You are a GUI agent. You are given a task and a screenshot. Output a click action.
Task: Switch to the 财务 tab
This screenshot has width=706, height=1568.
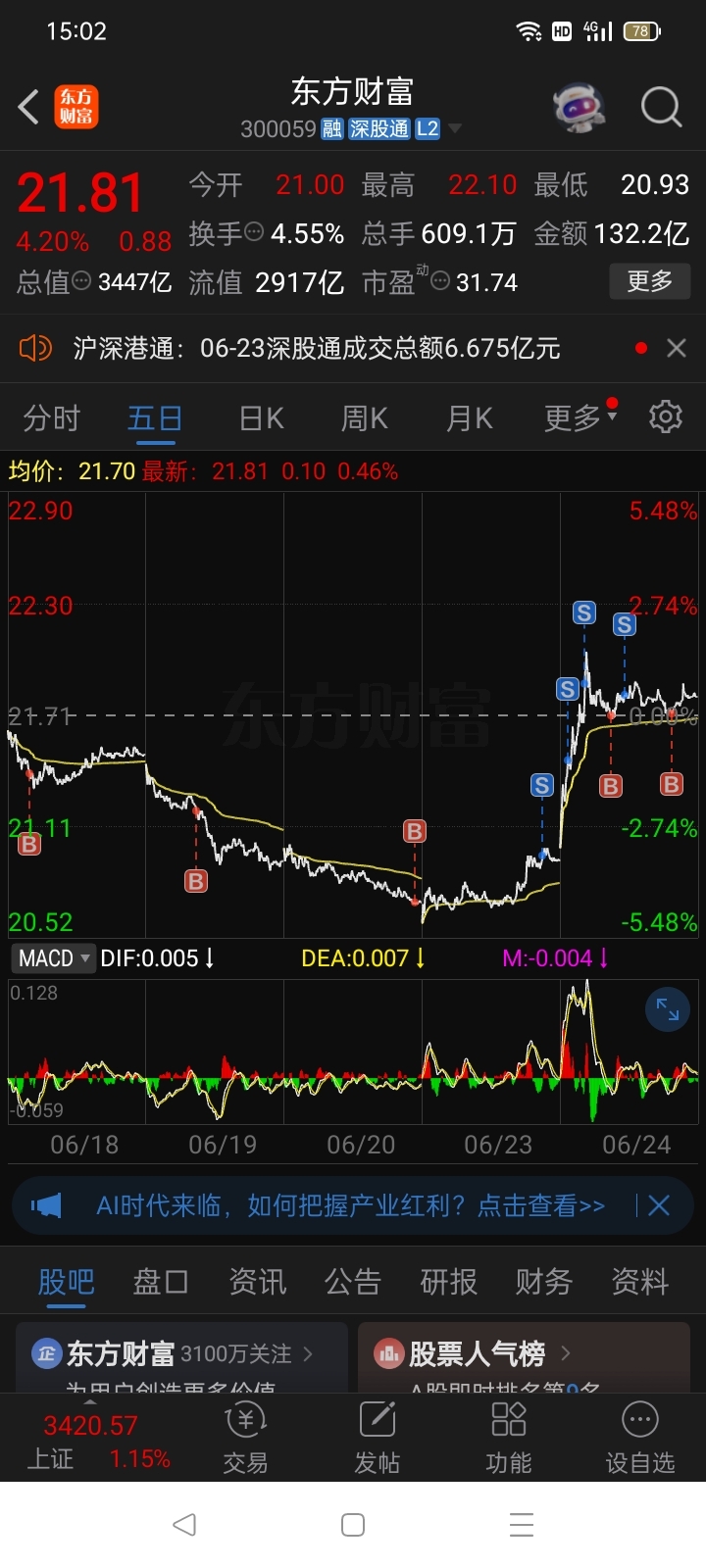coord(544,1281)
